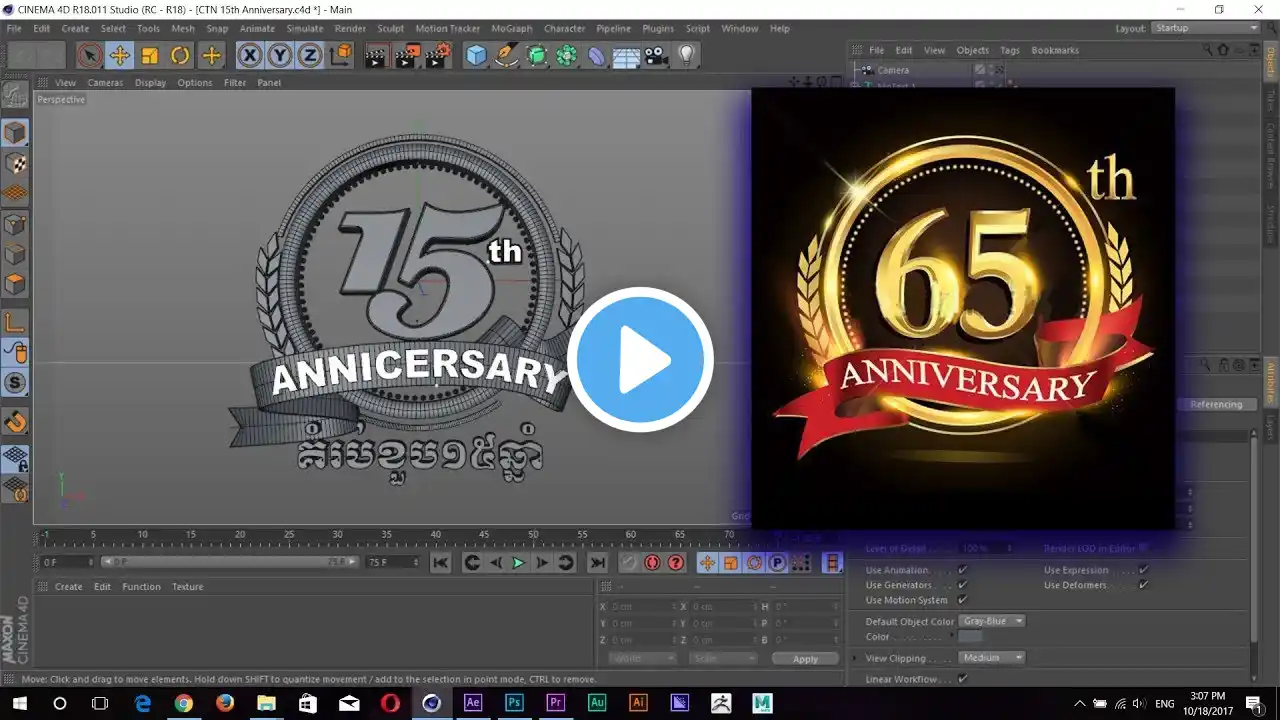This screenshot has width=1280, height=720.
Task: Open the spline Pen tool
Action: (x=506, y=55)
